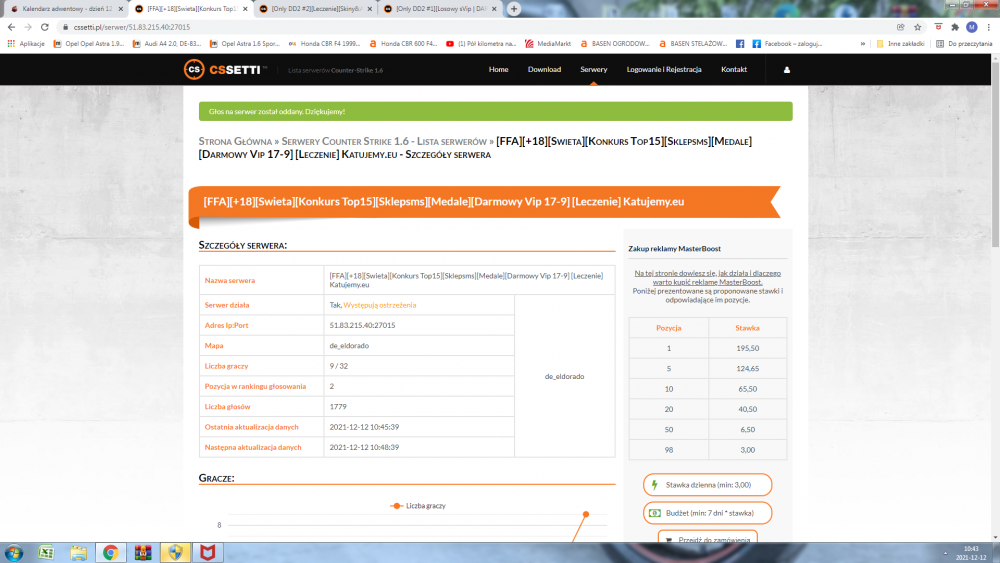This screenshot has height=563, width=1000.
Task: Open Serwery in site navigation
Action: (593, 69)
